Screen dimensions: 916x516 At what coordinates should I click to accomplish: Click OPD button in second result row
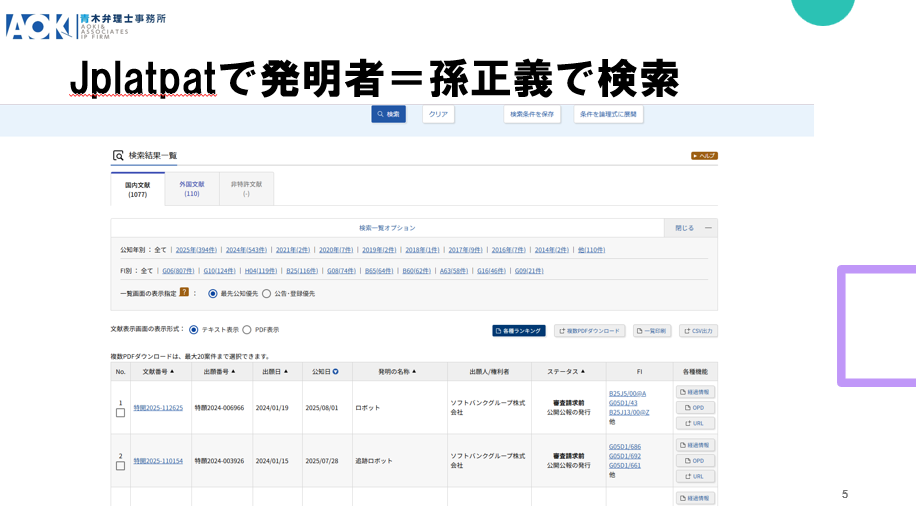coord(696,461)
